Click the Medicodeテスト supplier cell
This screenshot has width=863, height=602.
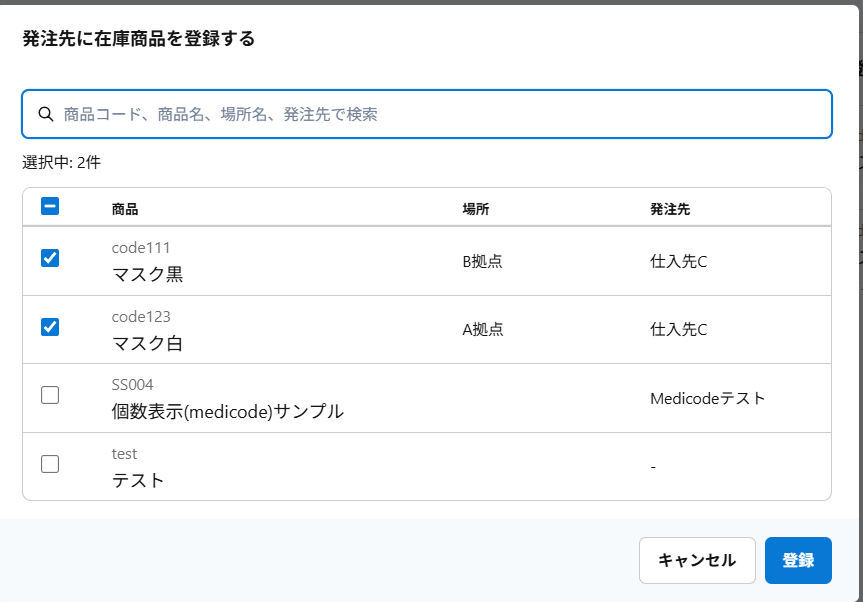click(707, 398)
